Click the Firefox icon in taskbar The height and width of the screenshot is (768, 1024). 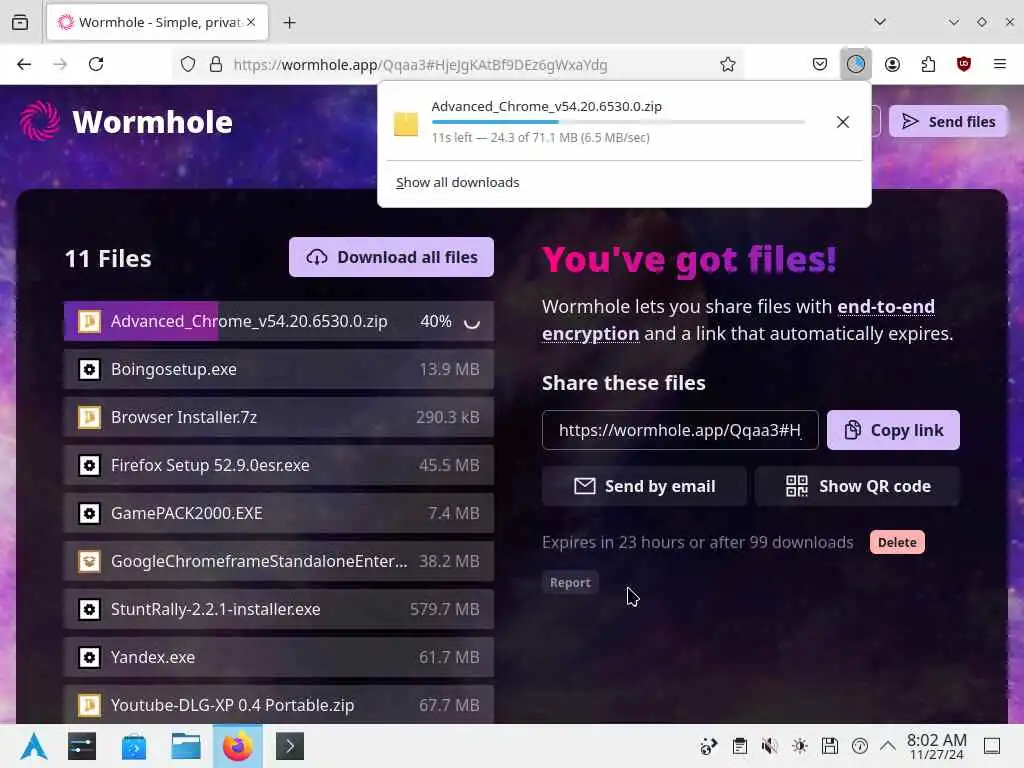238,746
